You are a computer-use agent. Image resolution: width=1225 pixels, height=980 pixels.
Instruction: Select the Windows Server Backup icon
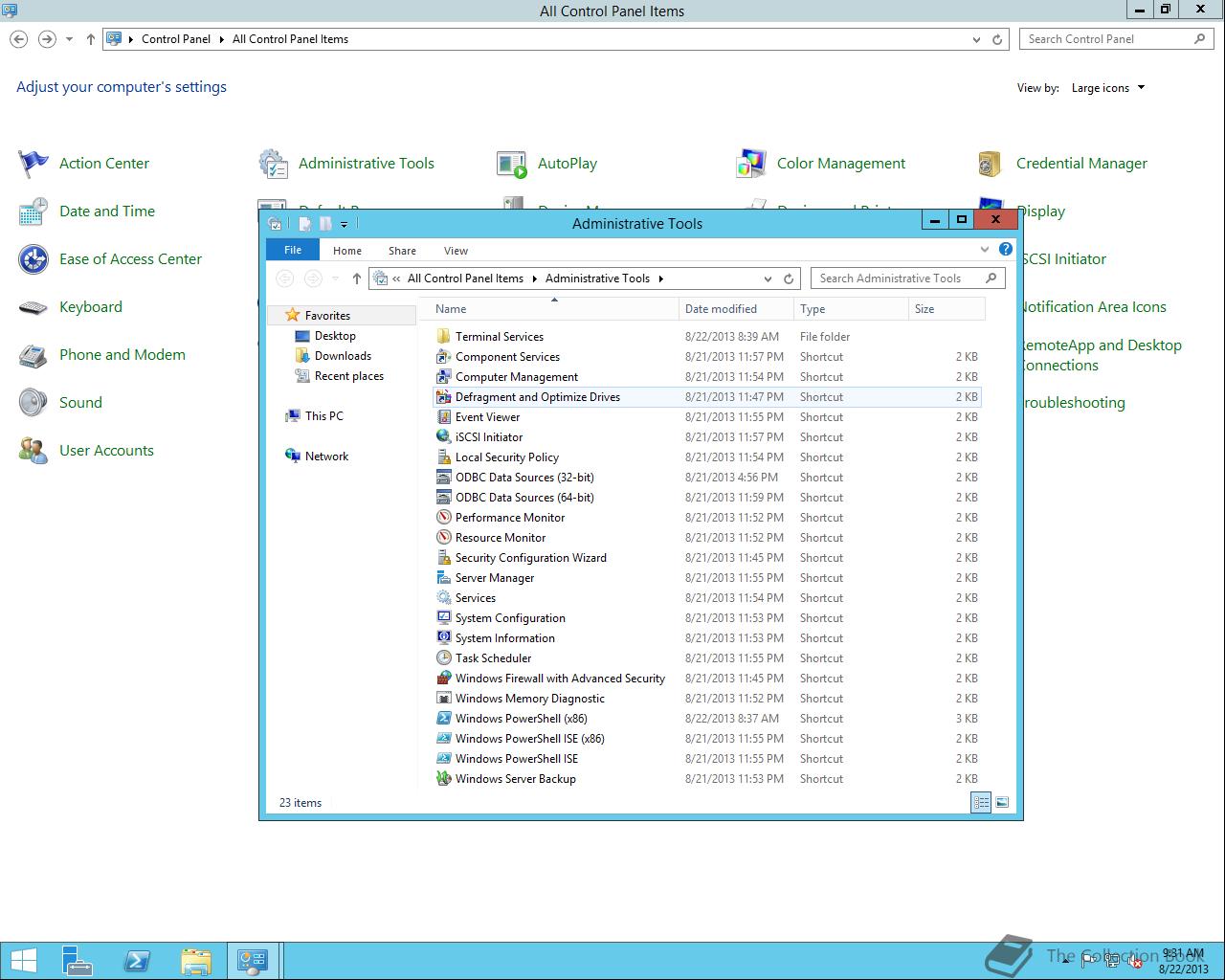click(x=443, y=779)
